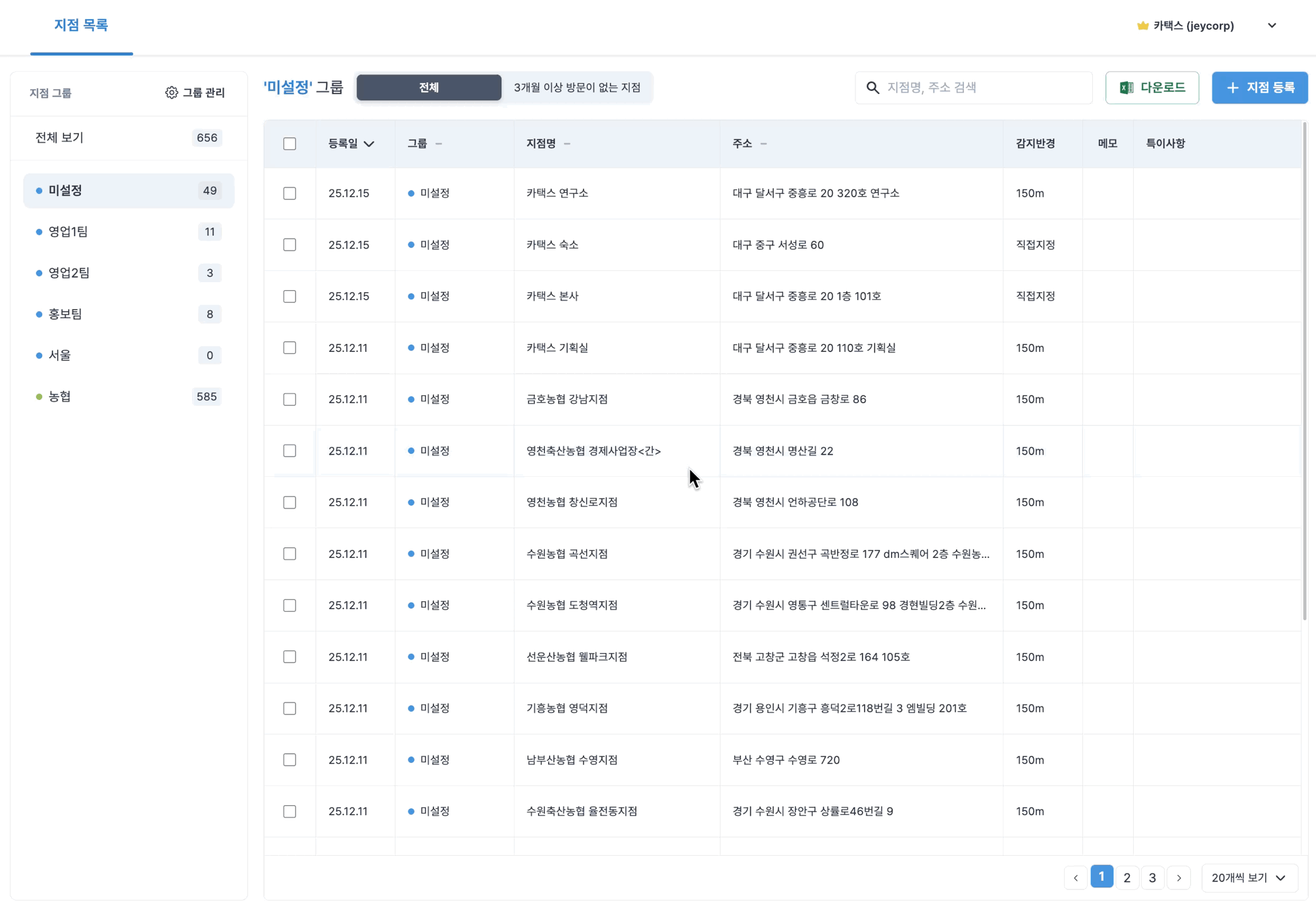Expand the 20개씩 보기 page size dropdown
The image size is (1316, 913).
pyautogui.click(x=1249, y=877)
